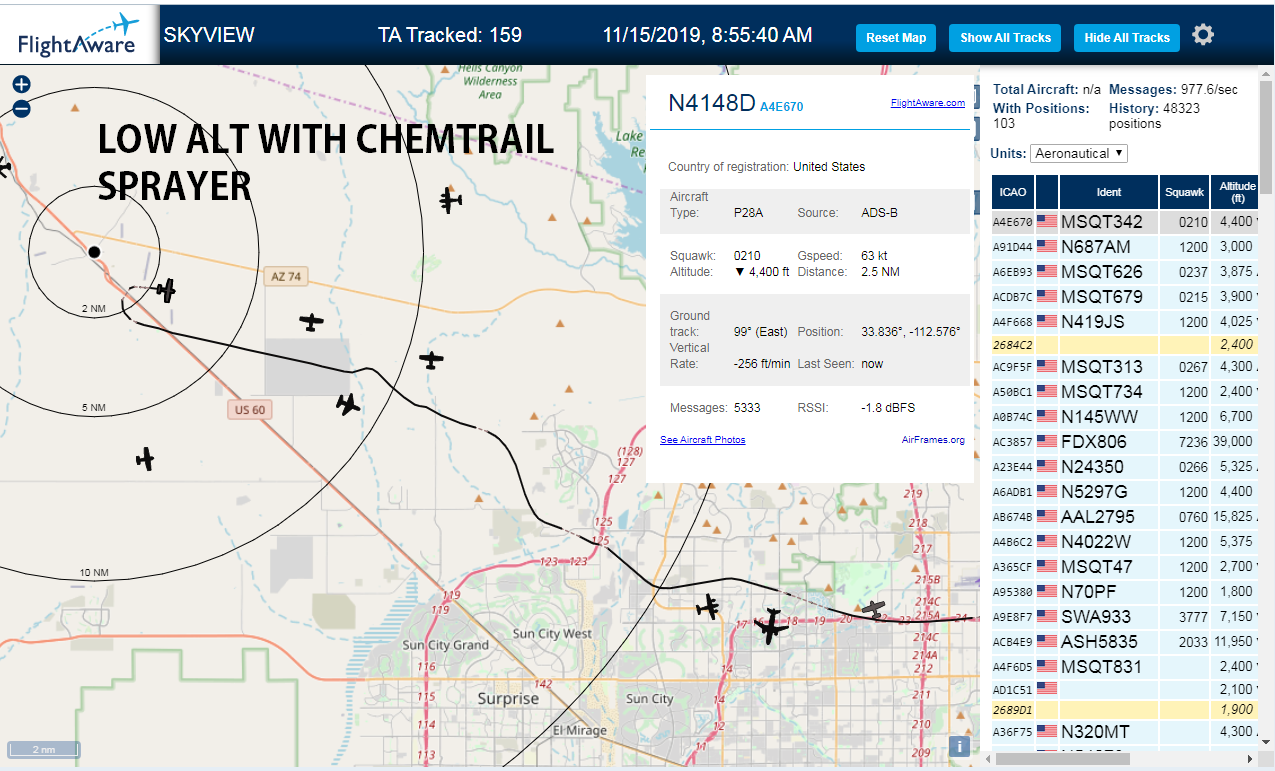The image size is (1275, 771).
Task: Select the N4022W aircraft row
Action: point(1125,542)
